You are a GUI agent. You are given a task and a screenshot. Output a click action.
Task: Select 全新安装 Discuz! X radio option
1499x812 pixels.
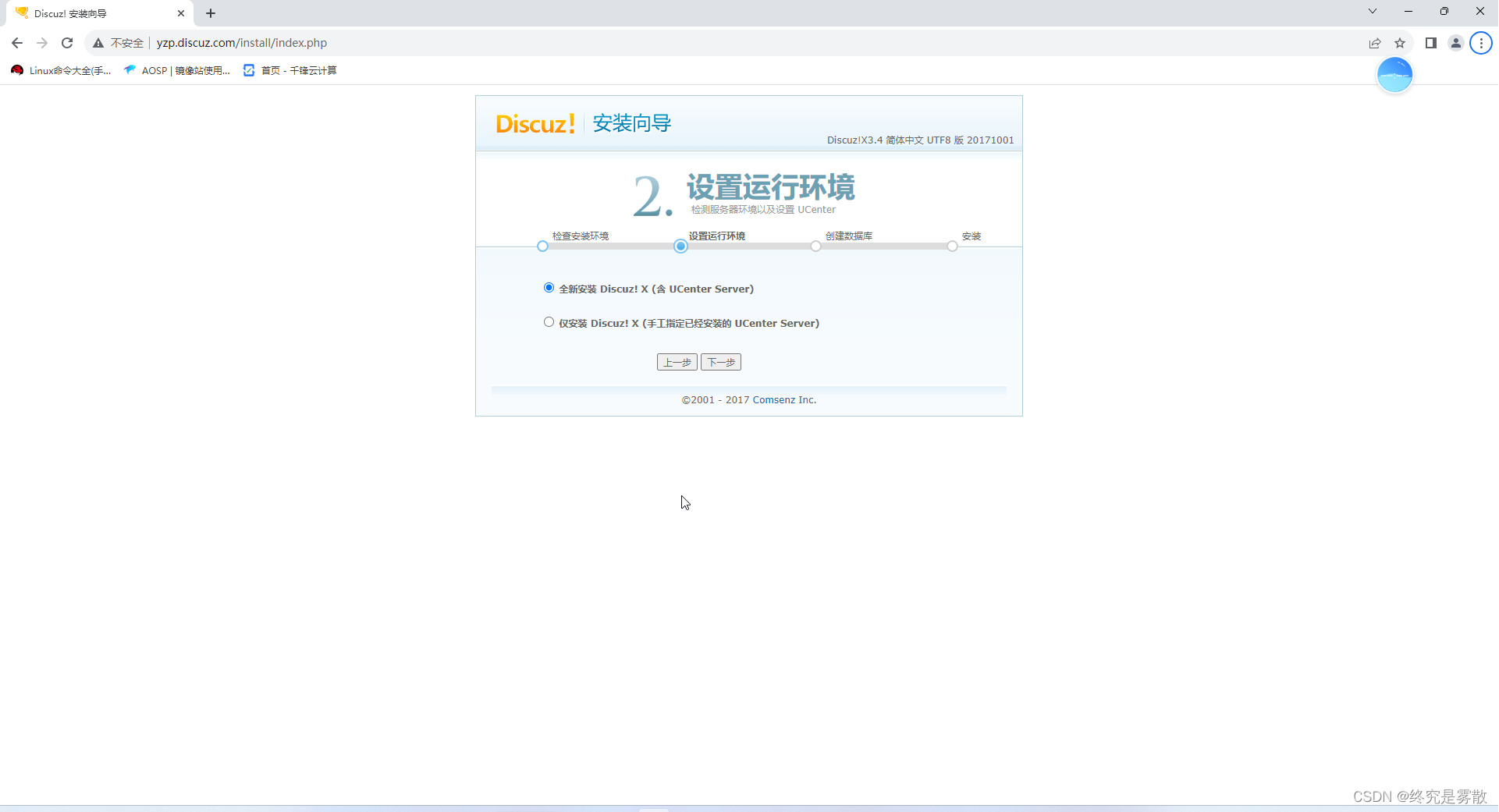pos(549,288)
